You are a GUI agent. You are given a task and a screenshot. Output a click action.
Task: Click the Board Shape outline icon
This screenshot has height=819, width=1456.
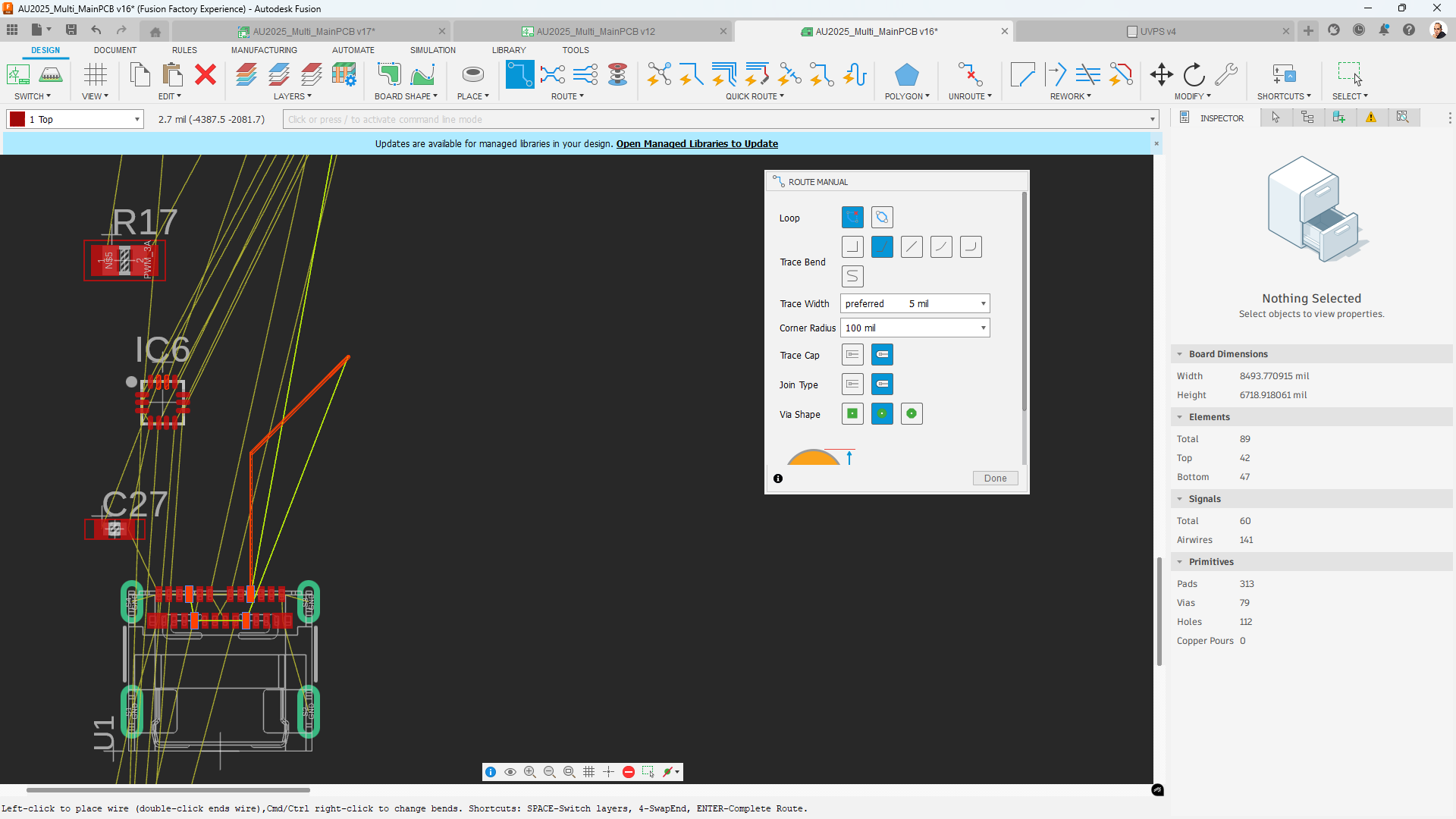389,75
